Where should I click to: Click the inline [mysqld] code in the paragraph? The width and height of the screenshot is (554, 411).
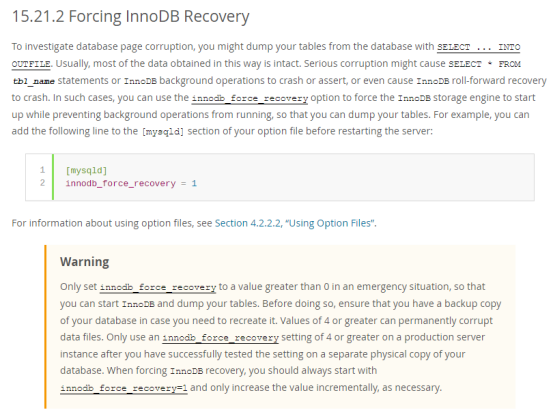pyautogui.click(x=163, y=132)
